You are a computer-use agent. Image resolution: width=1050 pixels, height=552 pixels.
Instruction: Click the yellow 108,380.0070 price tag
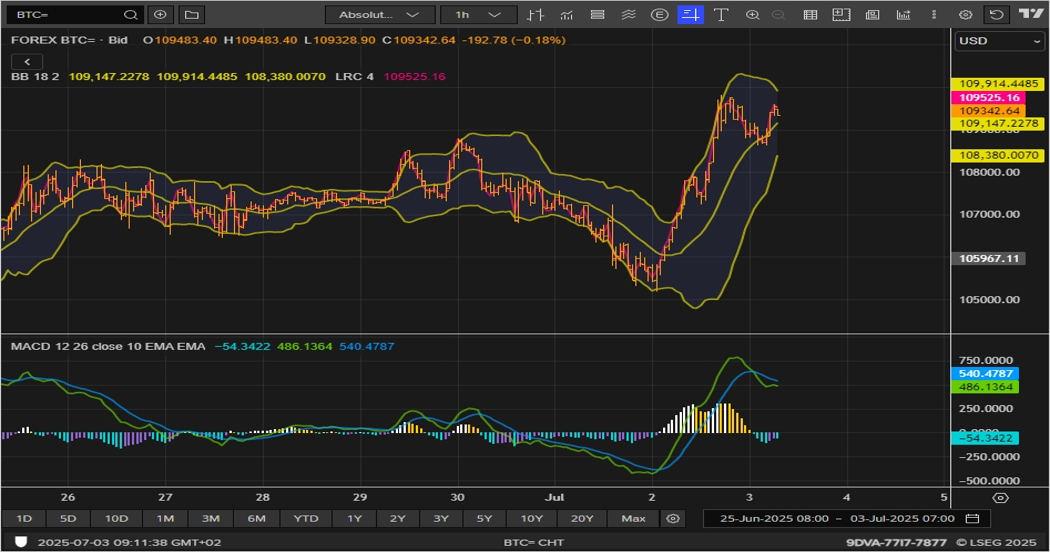[x=997, y=155]
